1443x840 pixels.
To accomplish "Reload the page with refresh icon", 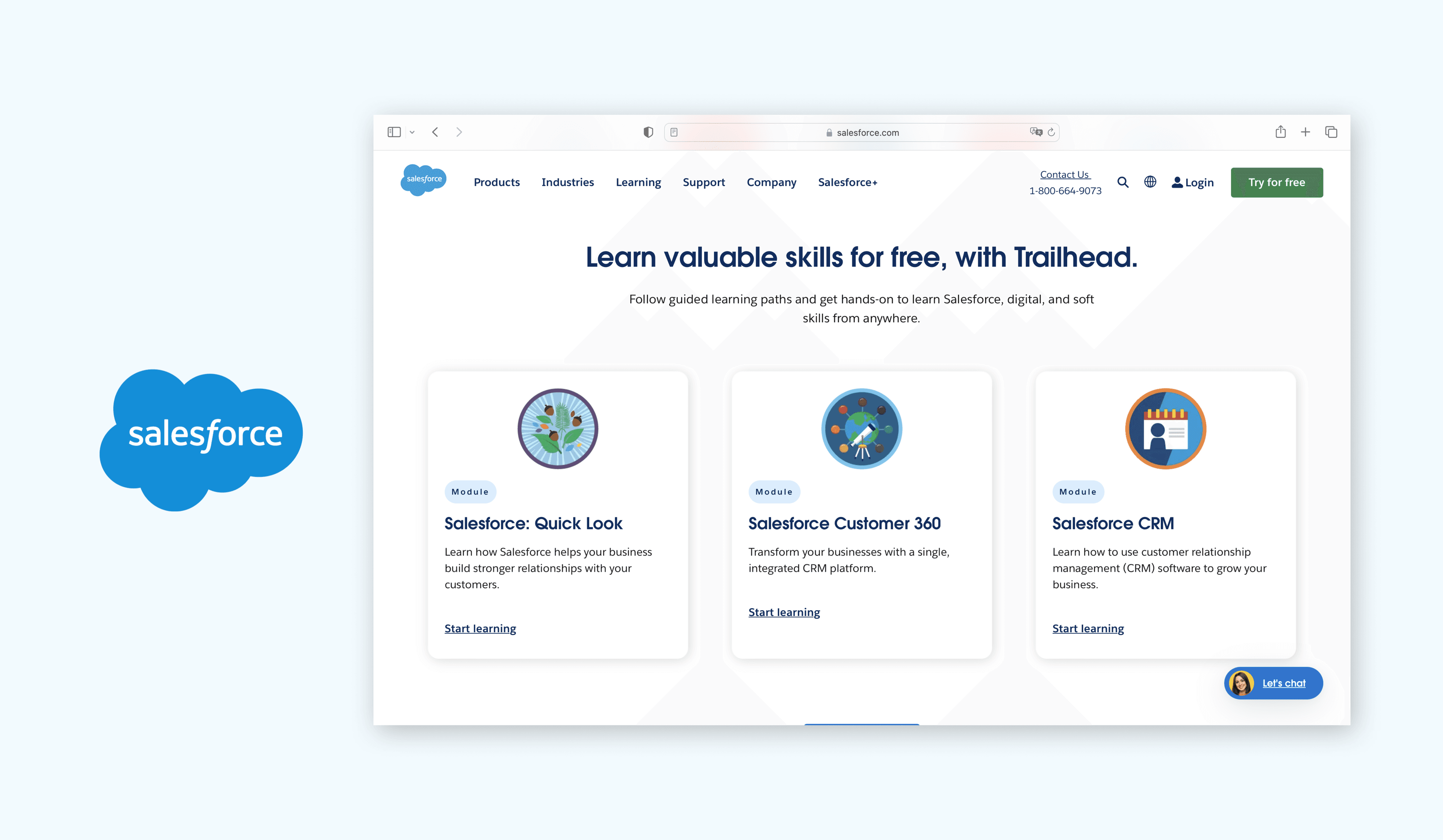I will click(x=1051, y=132).
